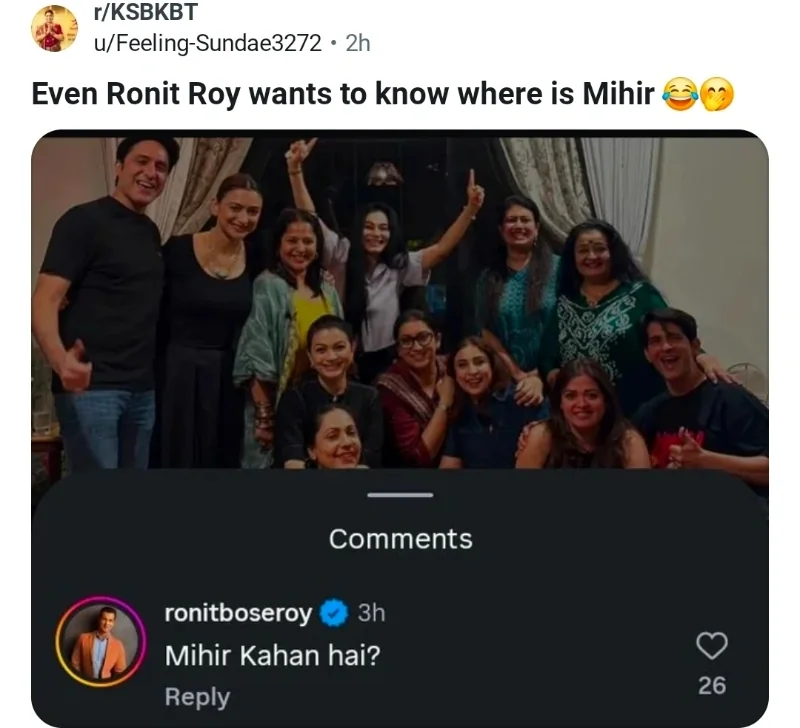
Task: Click the ronitboseroy username
Action: [238, 613]
